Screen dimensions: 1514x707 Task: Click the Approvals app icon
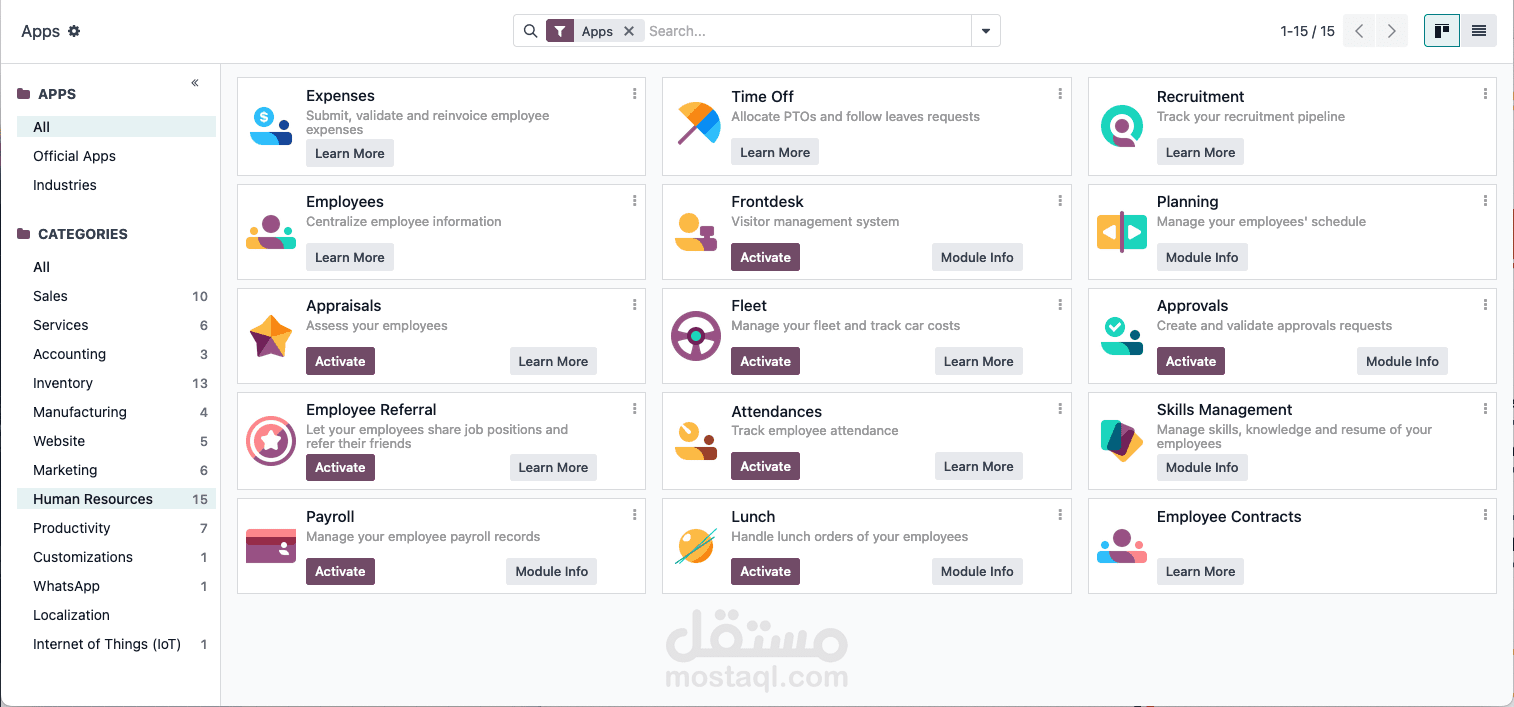(1122, 336)
